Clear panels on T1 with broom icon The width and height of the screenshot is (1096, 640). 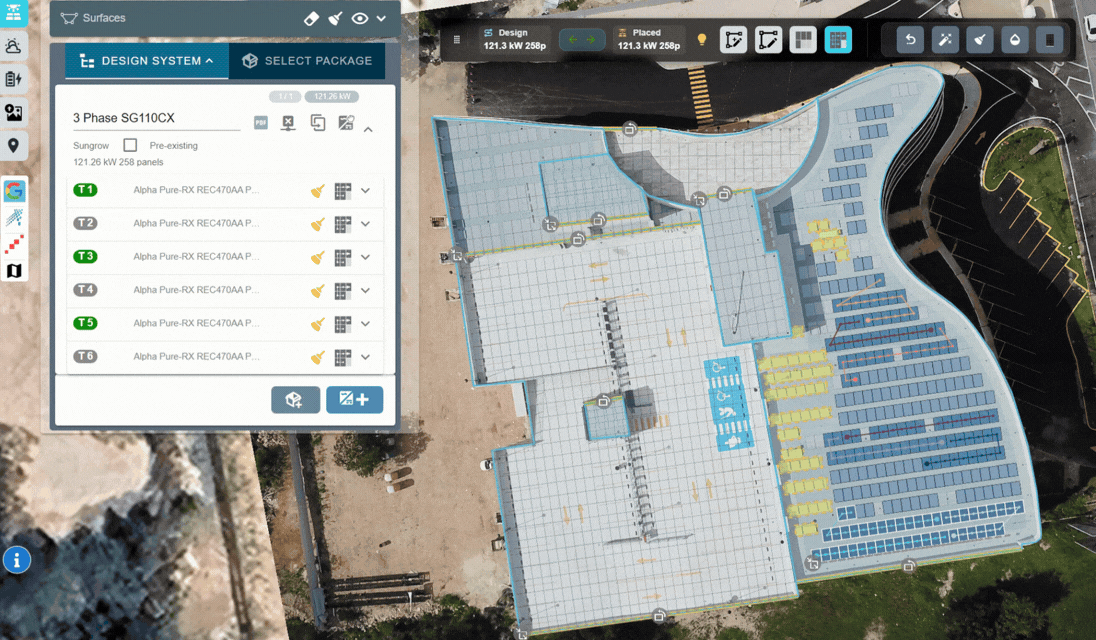(x=318, y=191)
